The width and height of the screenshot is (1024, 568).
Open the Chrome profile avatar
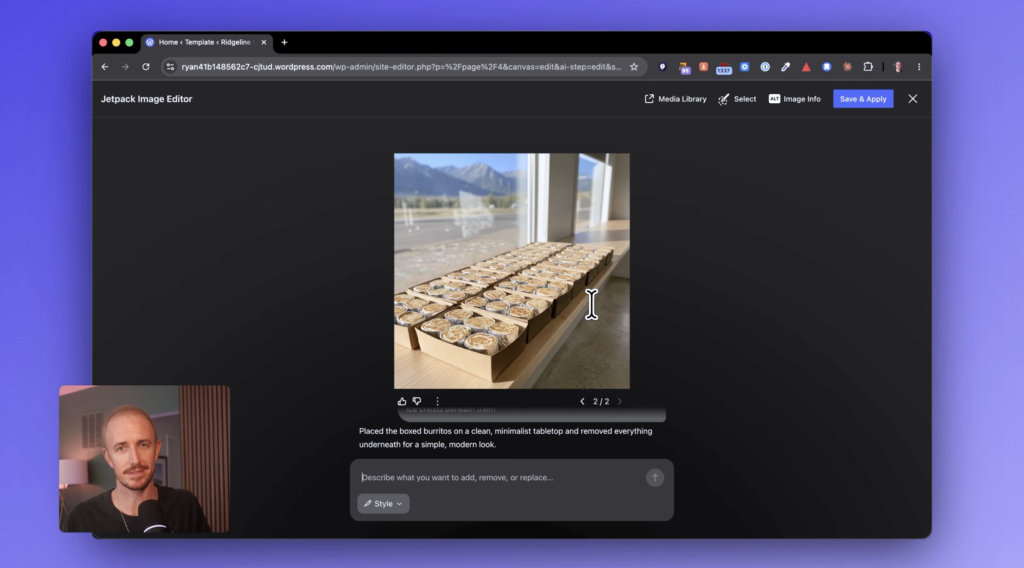click(x=898, y=67)
